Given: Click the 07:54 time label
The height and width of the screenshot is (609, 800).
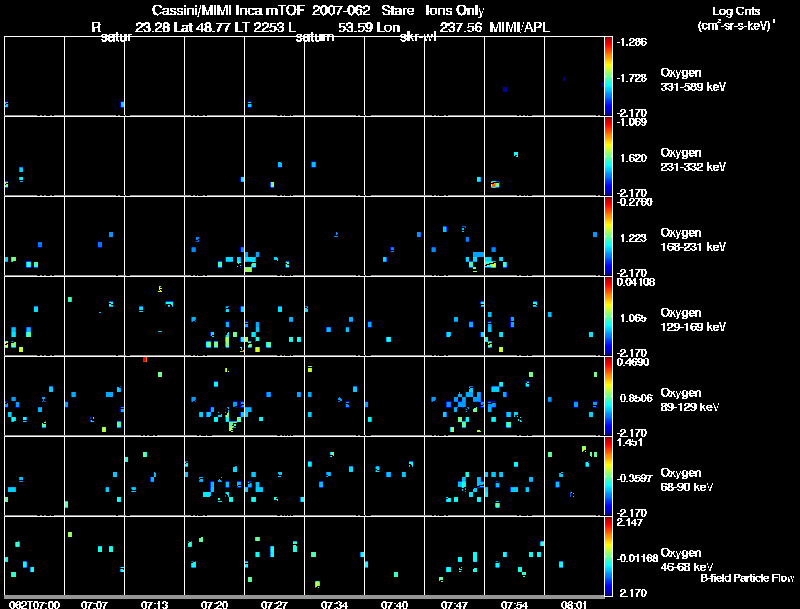Looking at the screenshot, I should [514, 604].
